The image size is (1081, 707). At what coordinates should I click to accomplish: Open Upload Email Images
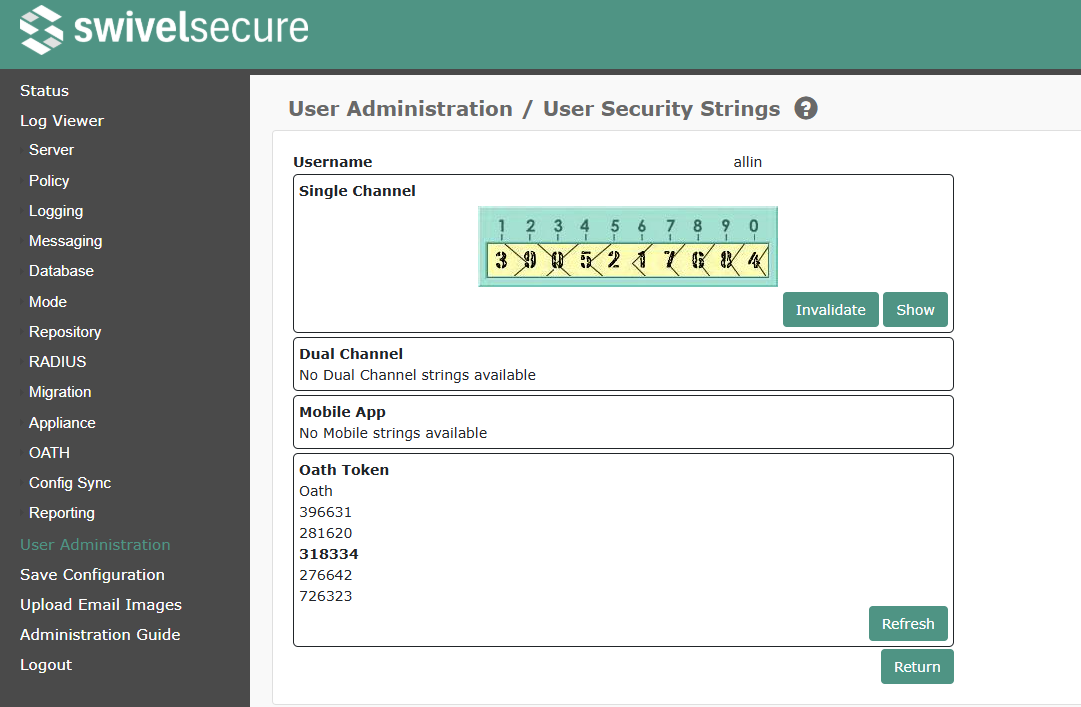click(x=101, y=604)
